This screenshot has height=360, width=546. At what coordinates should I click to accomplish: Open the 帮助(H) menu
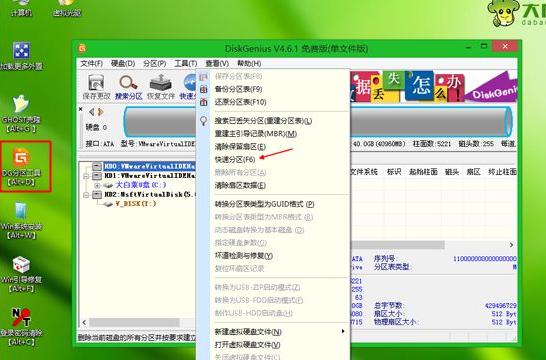coord(249,63)
